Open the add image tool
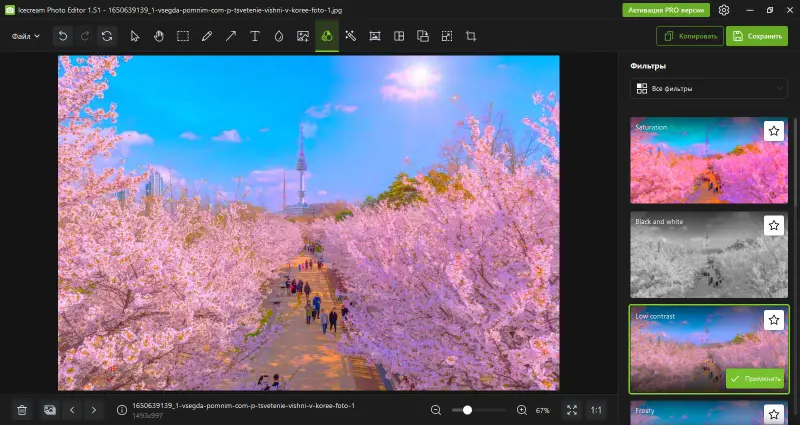 pyautogui.click(x=303, y=36)
